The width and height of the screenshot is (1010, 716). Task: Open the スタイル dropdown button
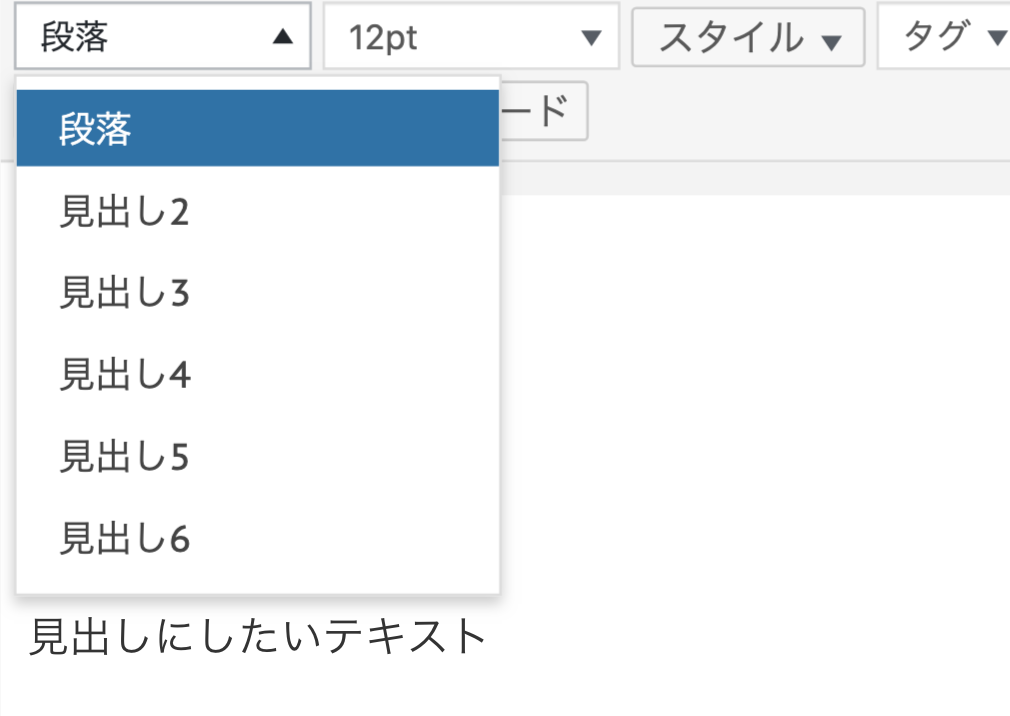coord(748,37)
